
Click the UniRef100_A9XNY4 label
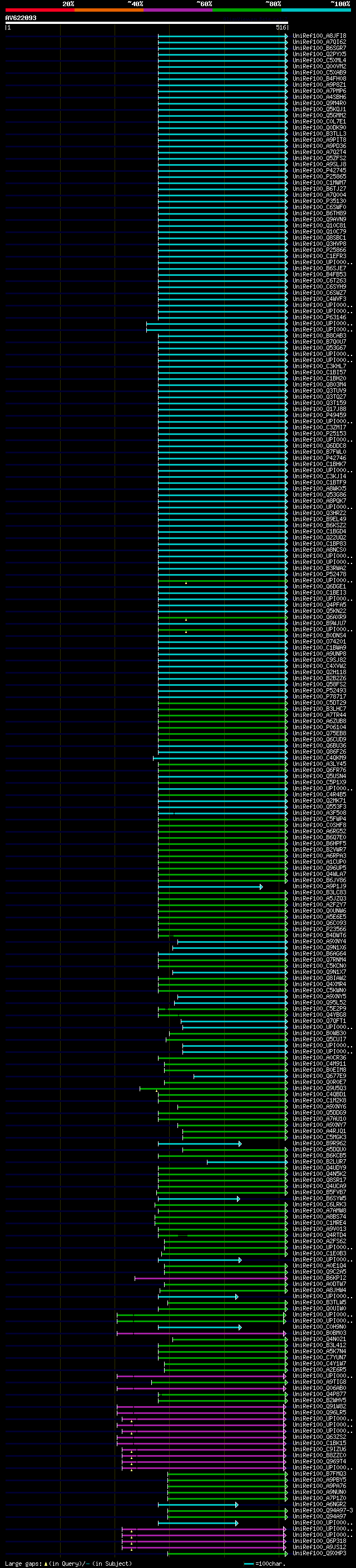(319, 941)
